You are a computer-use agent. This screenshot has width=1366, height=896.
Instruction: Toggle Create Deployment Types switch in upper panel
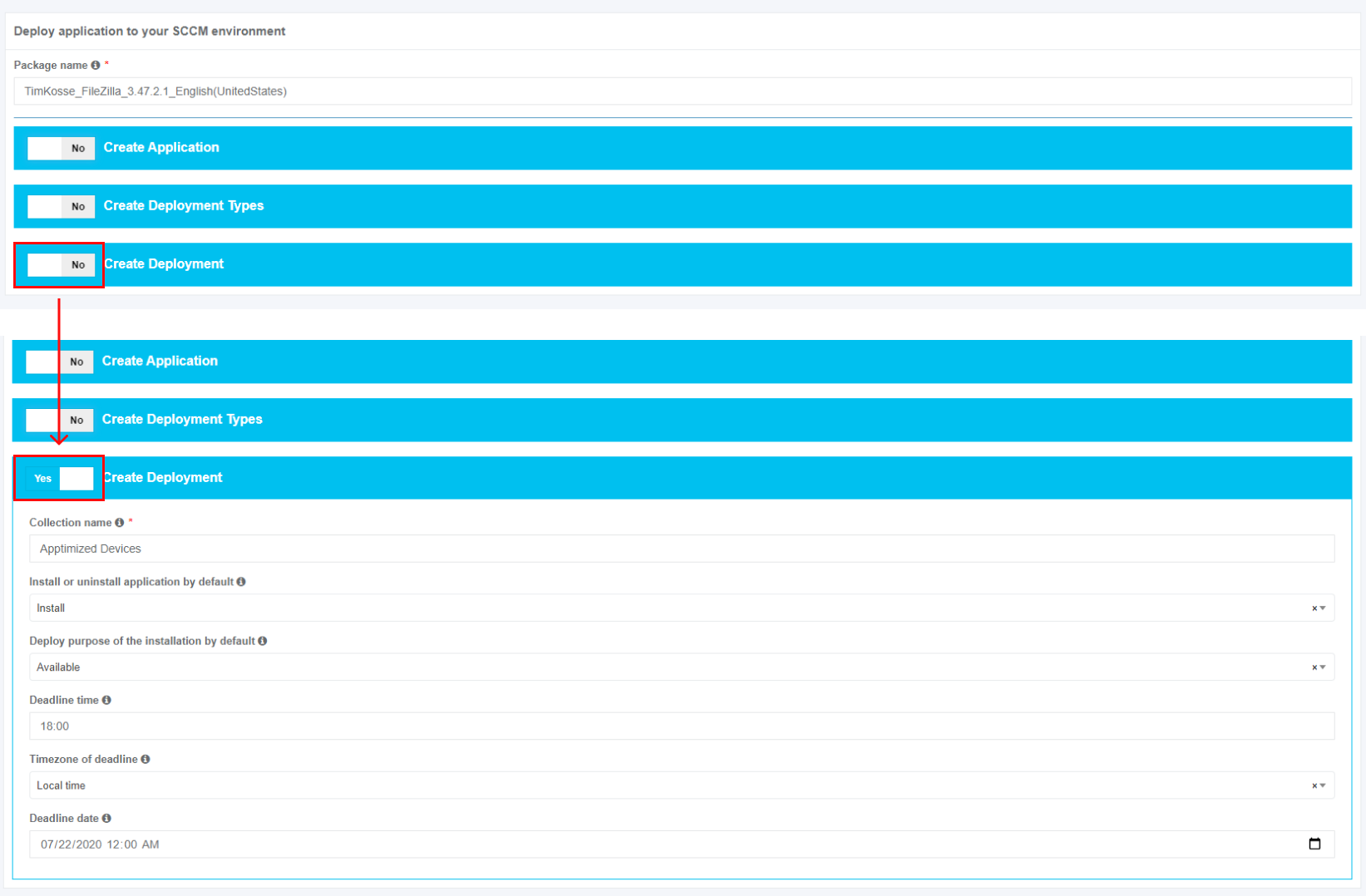pyautogui.click(x=61, y=206)
